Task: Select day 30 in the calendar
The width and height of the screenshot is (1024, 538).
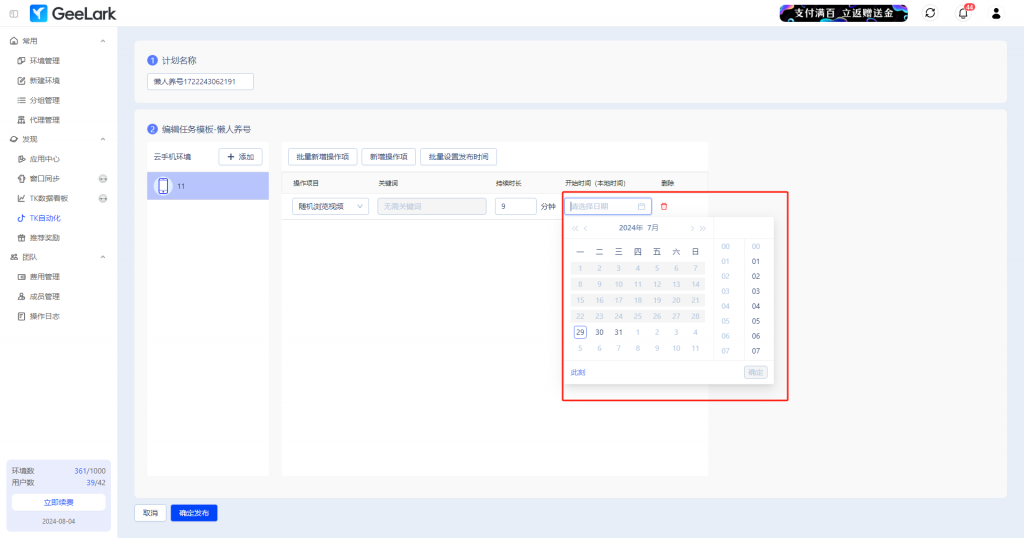Action: [599, 332]
